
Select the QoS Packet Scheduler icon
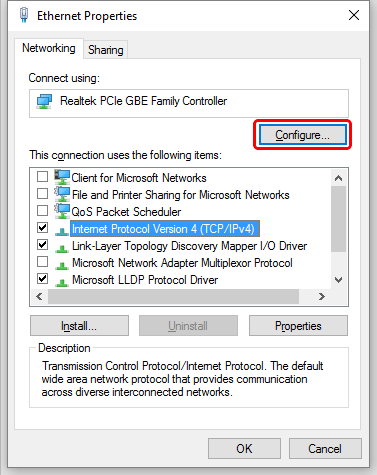(62, 211)
